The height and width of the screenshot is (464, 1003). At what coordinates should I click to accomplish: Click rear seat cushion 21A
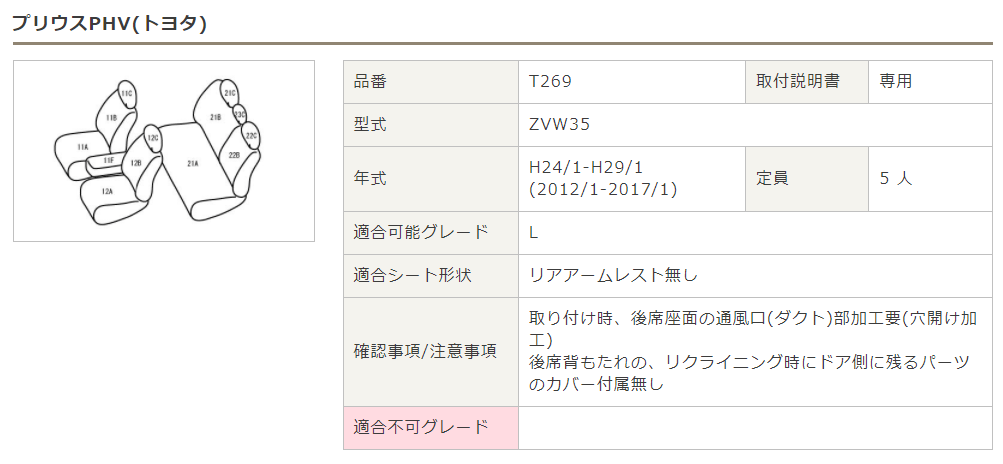tap(192, 162)
